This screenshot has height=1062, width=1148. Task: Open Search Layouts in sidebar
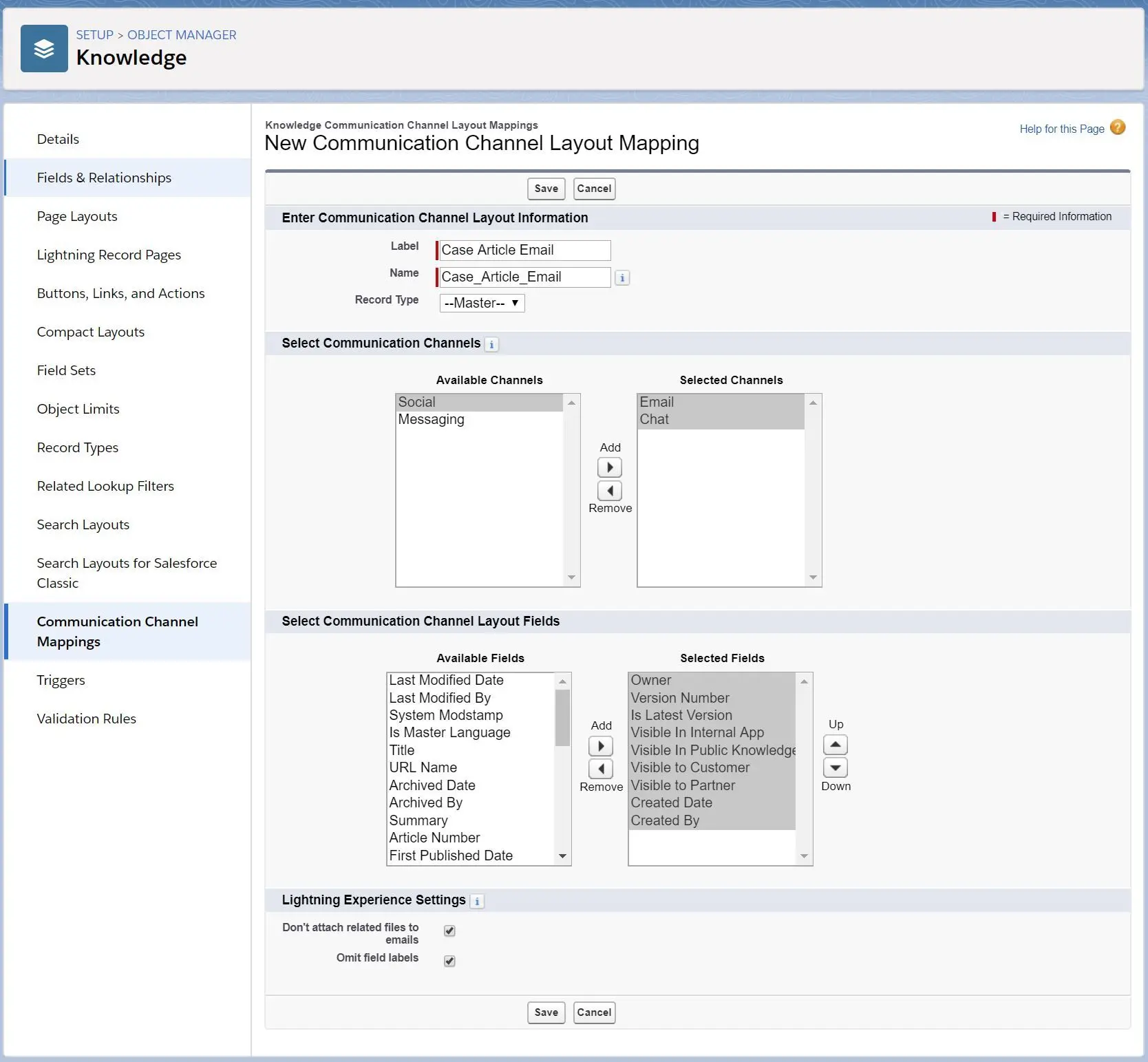coord(127,524)
